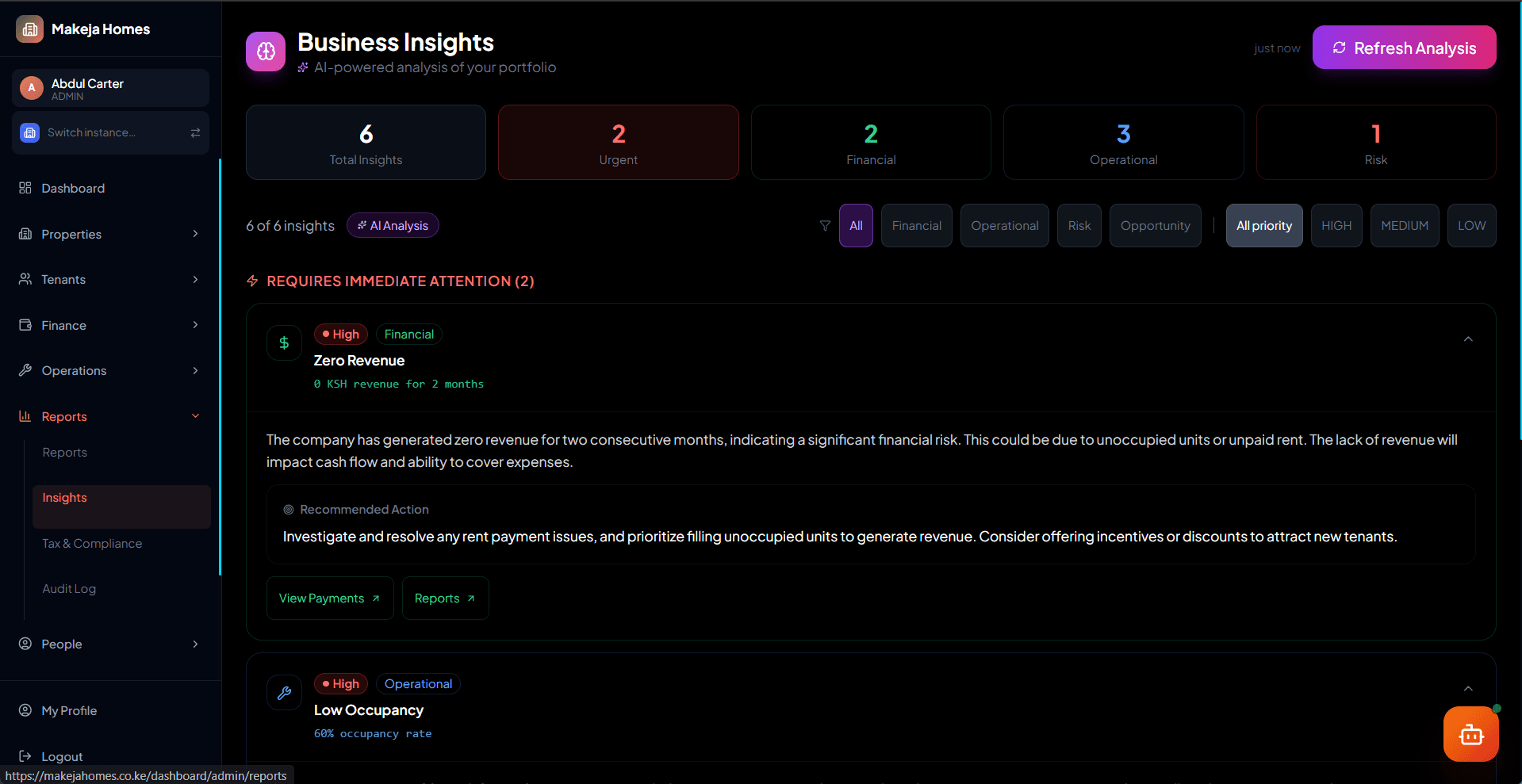This screenshot has width=1522, height=784.
Task: Open the My Profile menu item
Action: [110, 710]
